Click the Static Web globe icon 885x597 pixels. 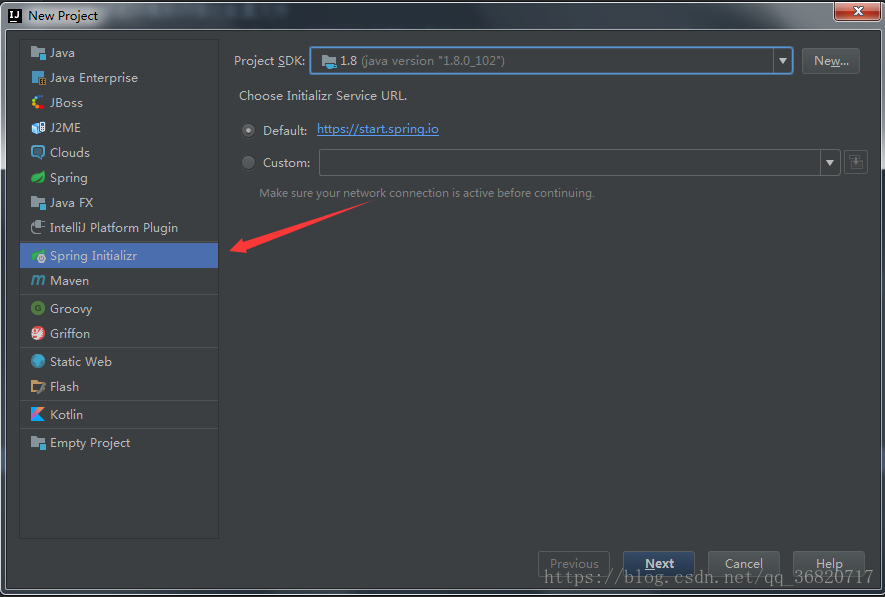click(x=38, y=361)
